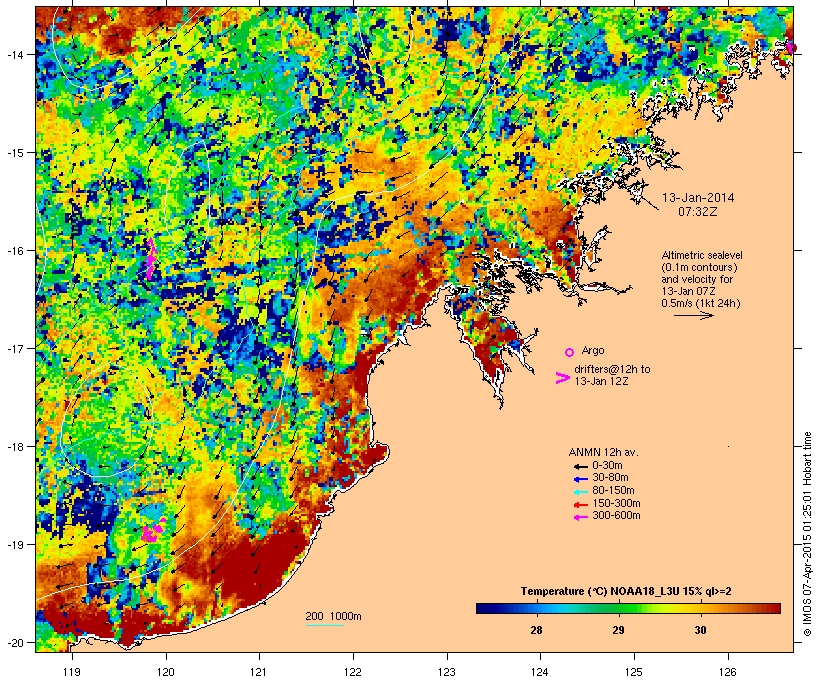Viewport: 820px width, 680px height.
Task: Click the color bar value '30'
Action: 701,630
